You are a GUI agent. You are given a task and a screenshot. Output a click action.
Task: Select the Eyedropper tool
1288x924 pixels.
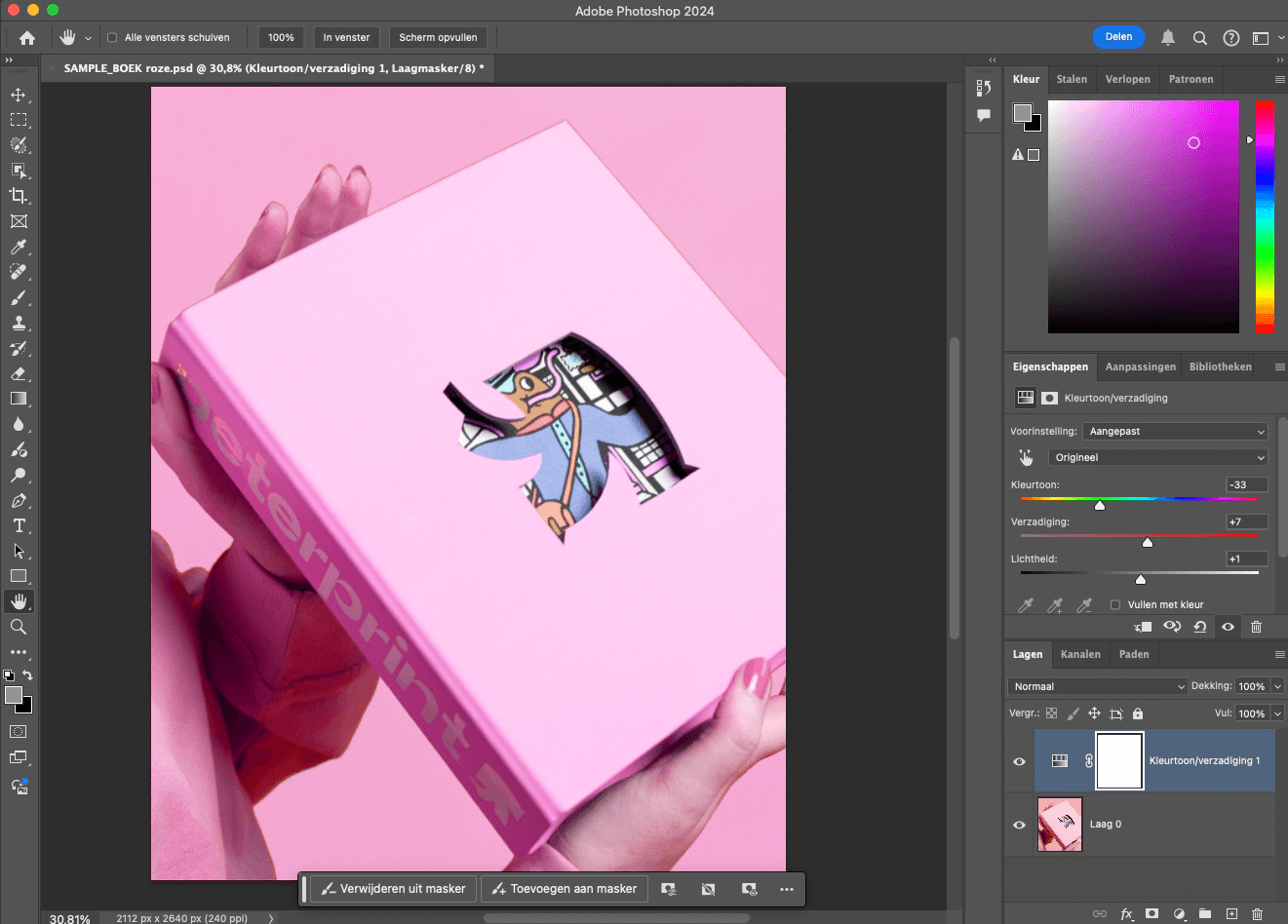tap(18, 247)
